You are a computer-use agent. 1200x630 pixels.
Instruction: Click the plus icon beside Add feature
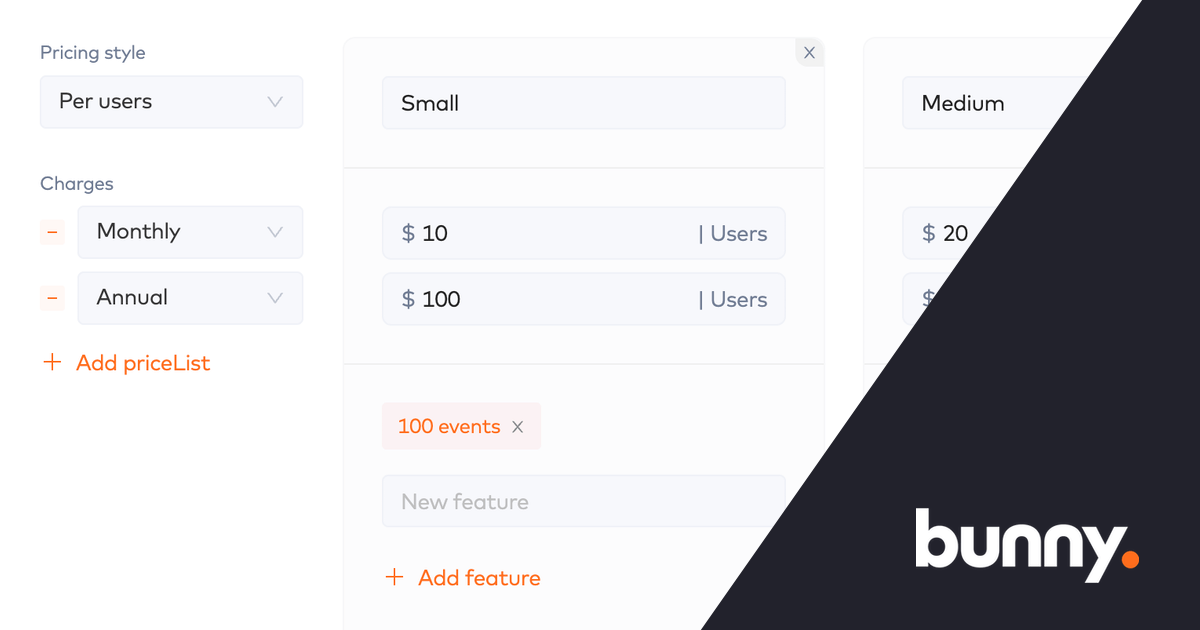tap(394, 577)
